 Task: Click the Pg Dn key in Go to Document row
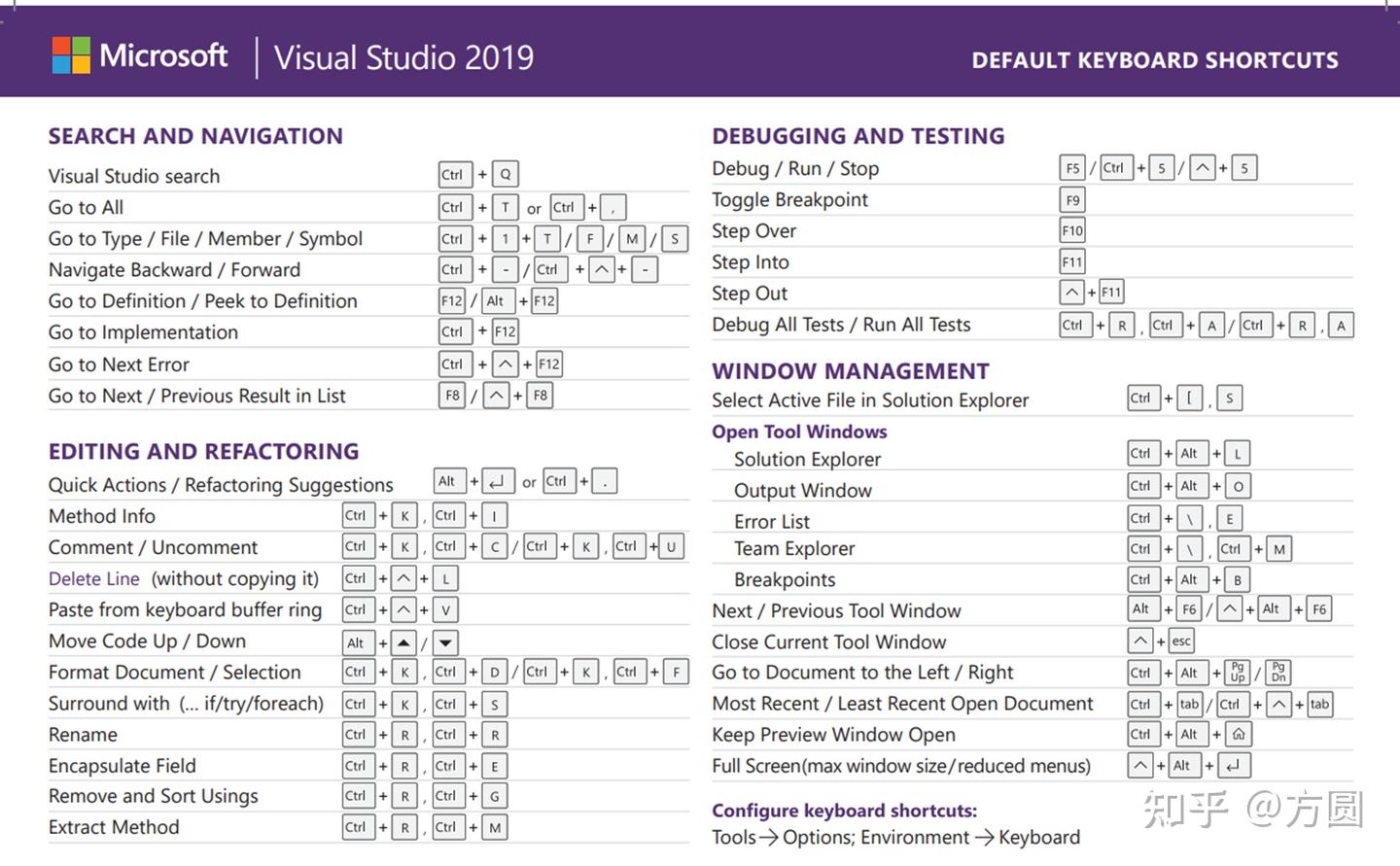(x=1278, y=673)
